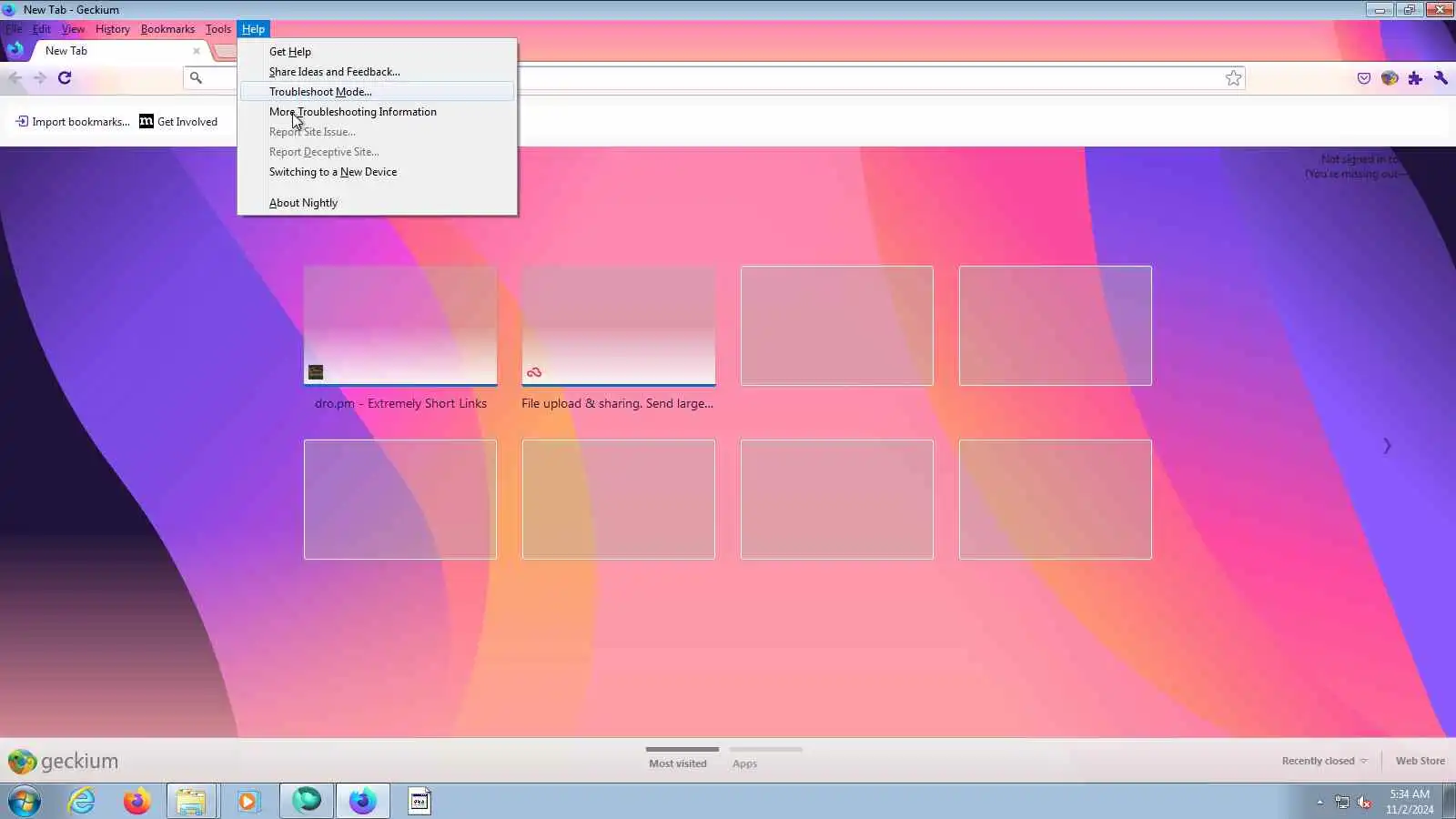1456x819 pixels.
Task: Go to the next page with the right chevron
Action: click(1387, 446)
